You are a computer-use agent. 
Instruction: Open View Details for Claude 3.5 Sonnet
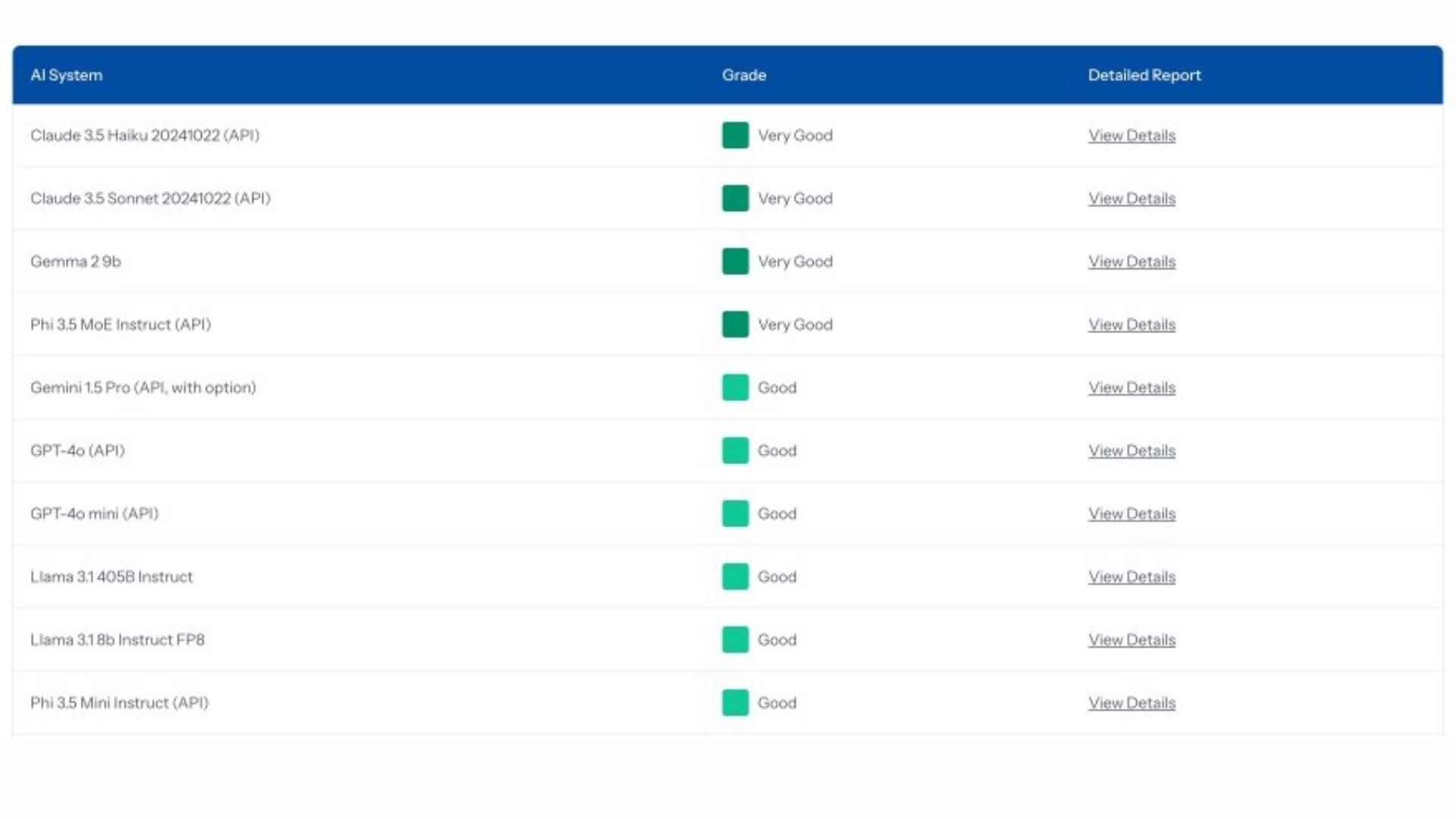tap(1131, 199)
